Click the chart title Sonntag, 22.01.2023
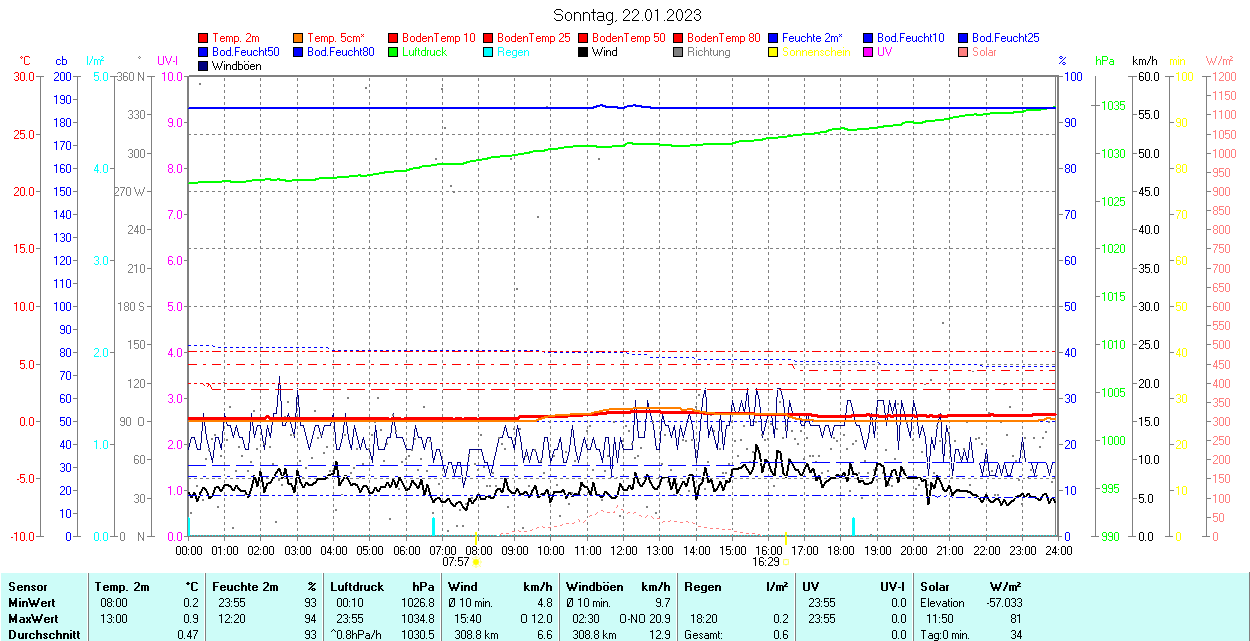Screen dimensions: 1250x641 (x=627, y=15)
